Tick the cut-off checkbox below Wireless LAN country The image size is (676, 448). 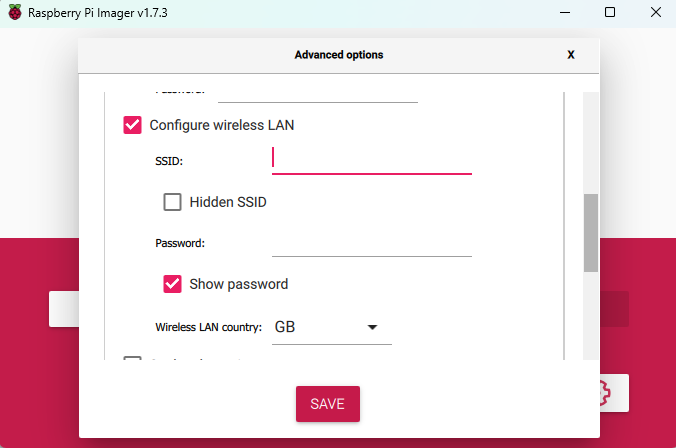pos(132,358)
